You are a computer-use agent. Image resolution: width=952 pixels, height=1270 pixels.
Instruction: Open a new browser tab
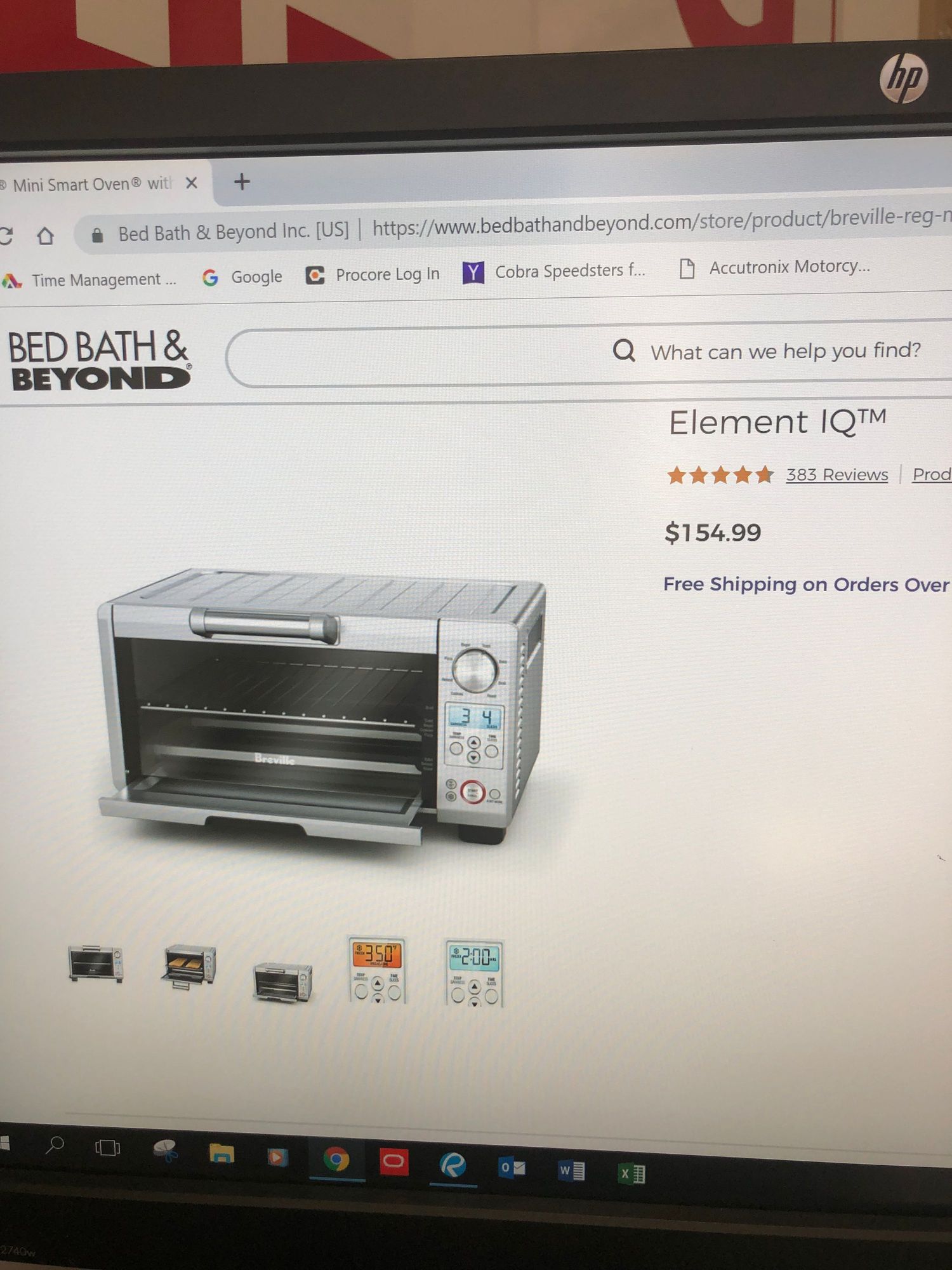pos(242,182)
